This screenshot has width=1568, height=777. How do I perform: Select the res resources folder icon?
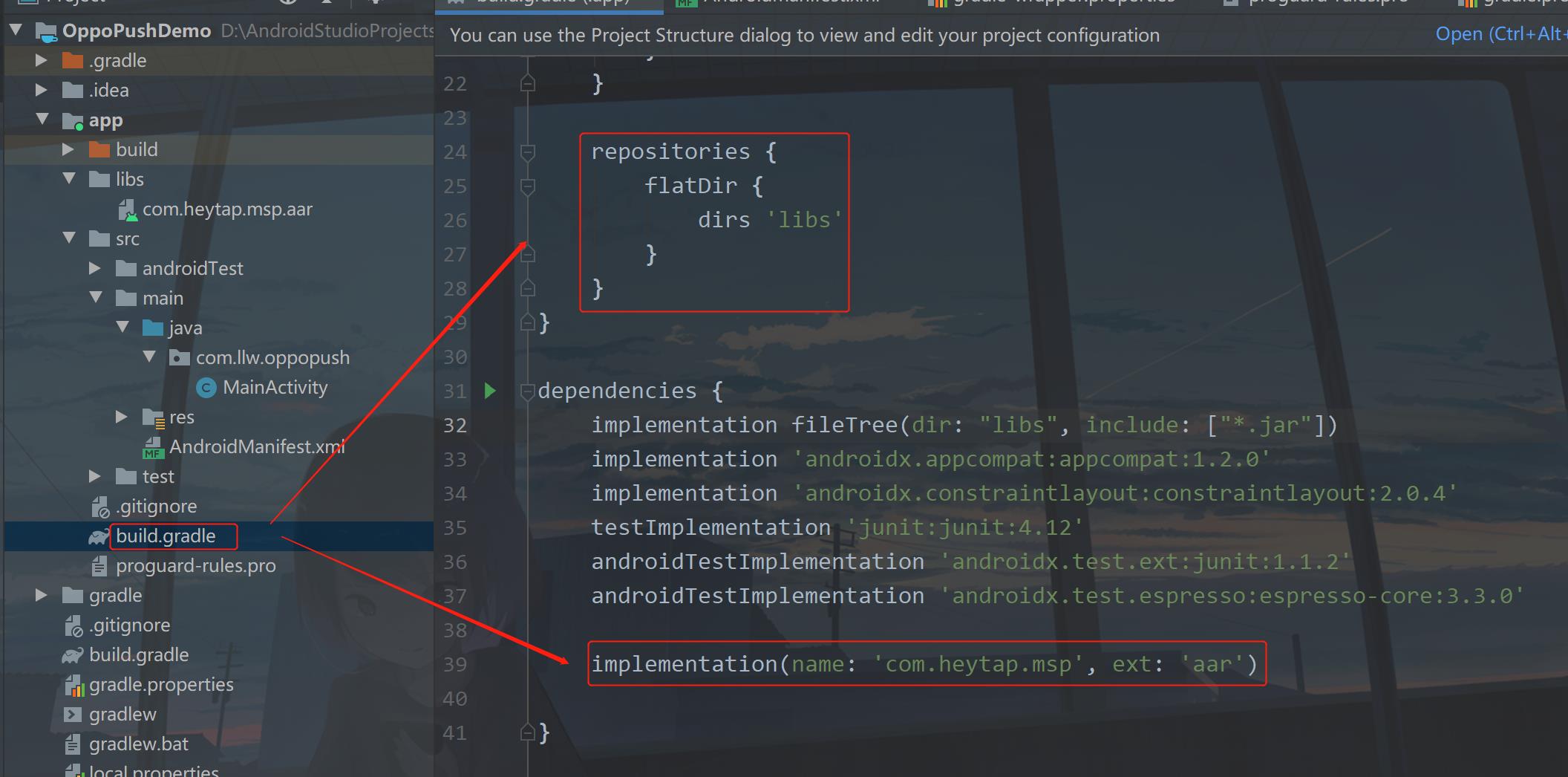click(154, 418)
